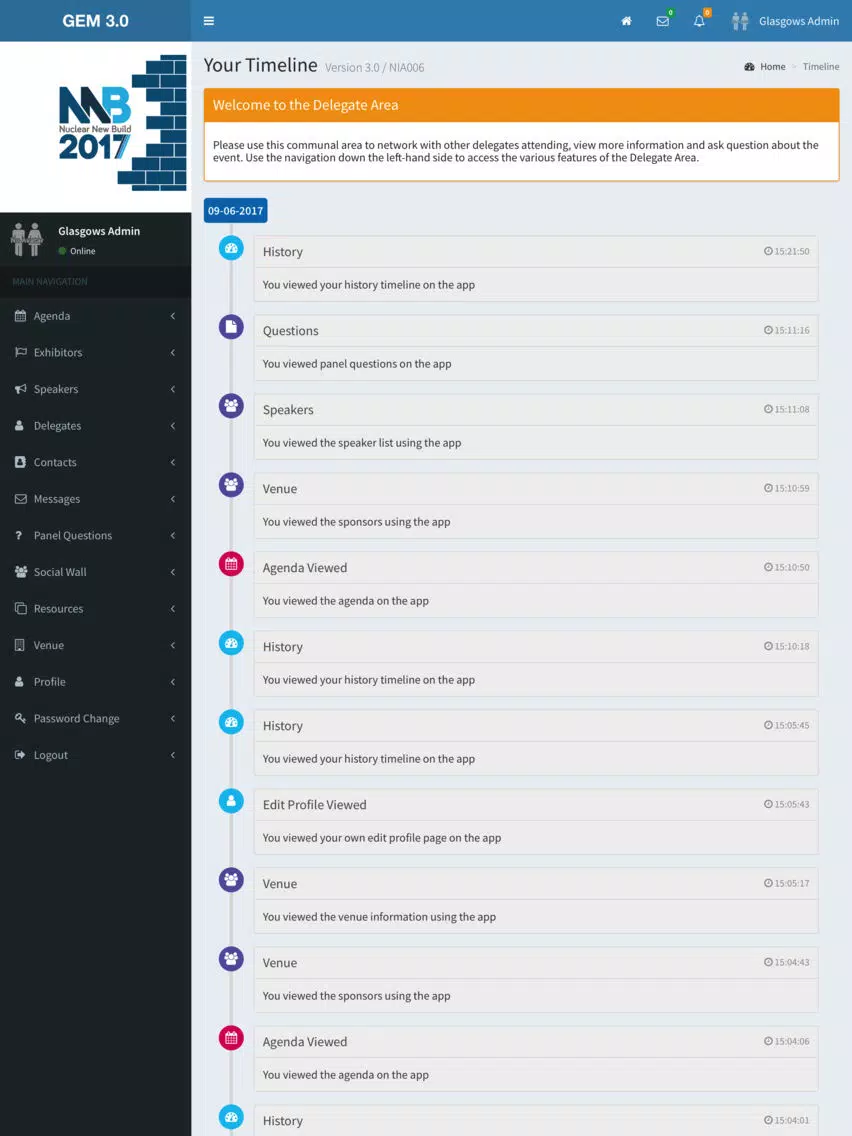Open the envelope messages icon in header
Image resolution: width=852 pixels, height=1136 pixels.
662,21
